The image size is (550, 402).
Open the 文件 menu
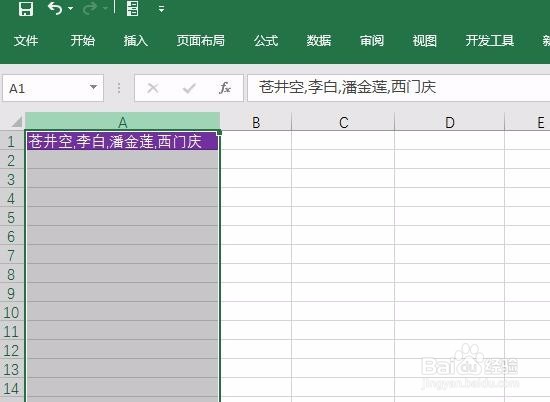[26, 41]
